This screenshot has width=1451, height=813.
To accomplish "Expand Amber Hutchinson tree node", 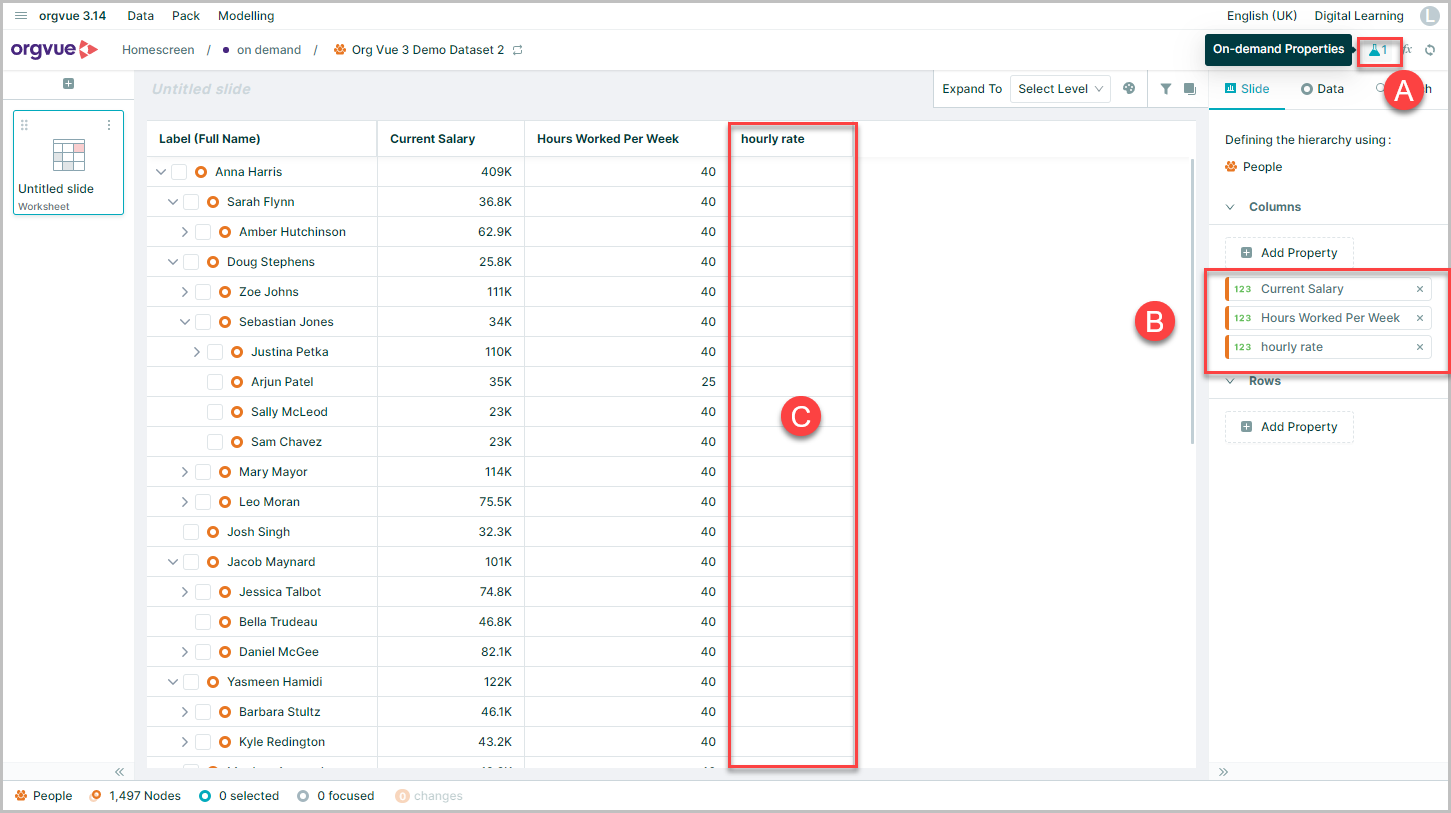I will coord(185,232).
